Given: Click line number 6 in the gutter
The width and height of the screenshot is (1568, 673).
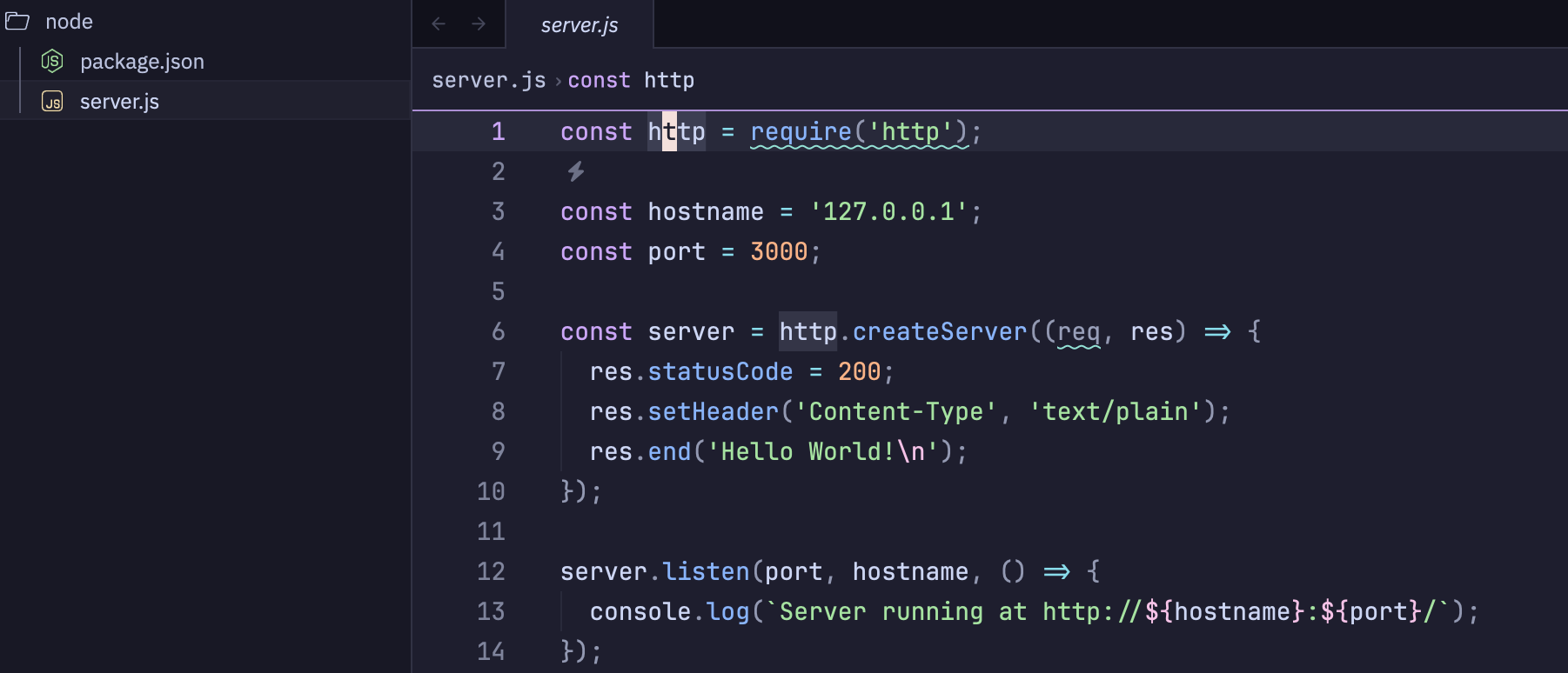Looking at the screenshot, I should coord(498,331).
